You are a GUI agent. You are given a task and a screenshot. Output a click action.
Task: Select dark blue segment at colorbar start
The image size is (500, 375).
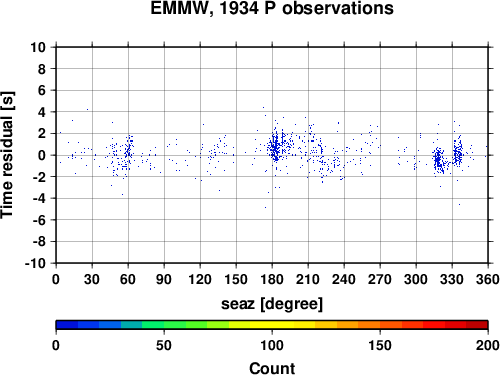[67, 325]
